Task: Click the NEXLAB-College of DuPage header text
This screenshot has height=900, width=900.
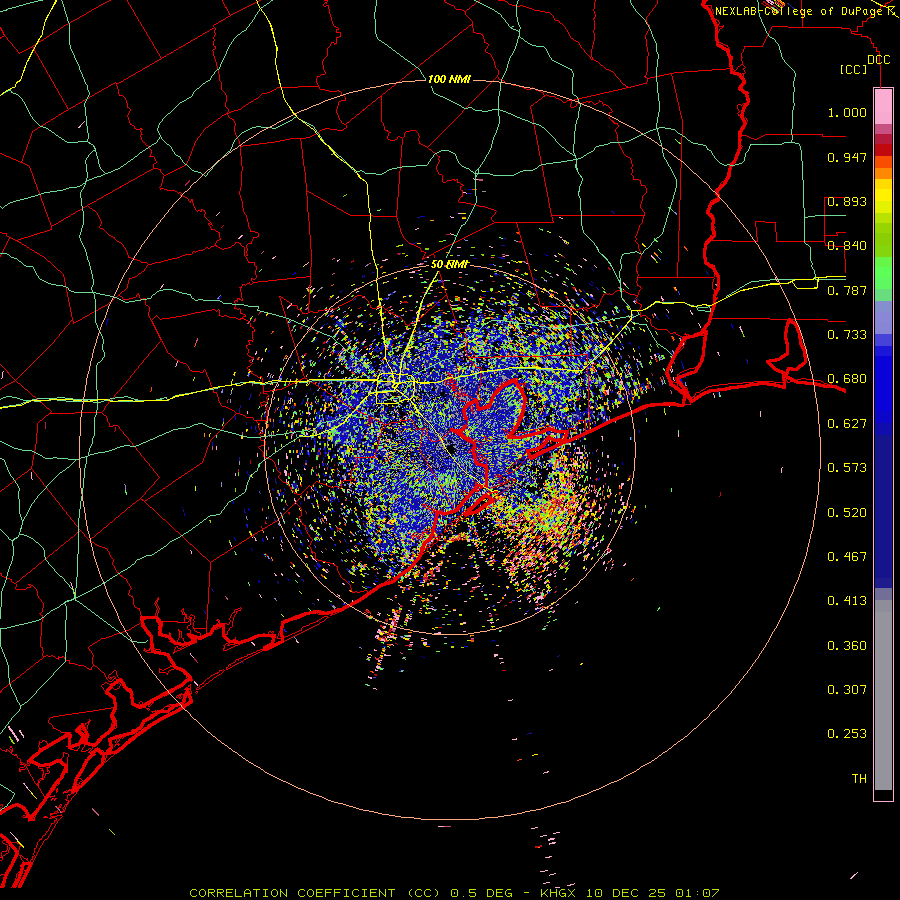Action: [x=800, y=11]
